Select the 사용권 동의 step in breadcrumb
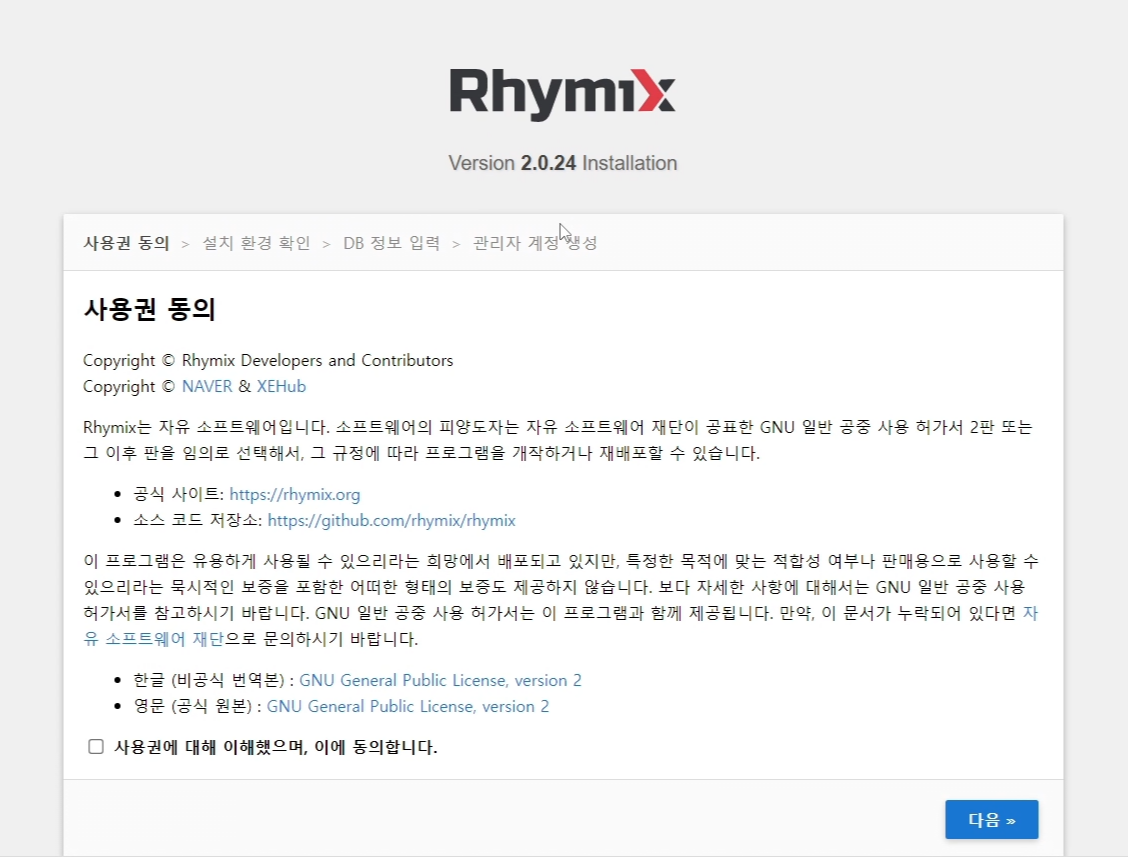Screen dimensions: 1128x860 pos(127,243)
